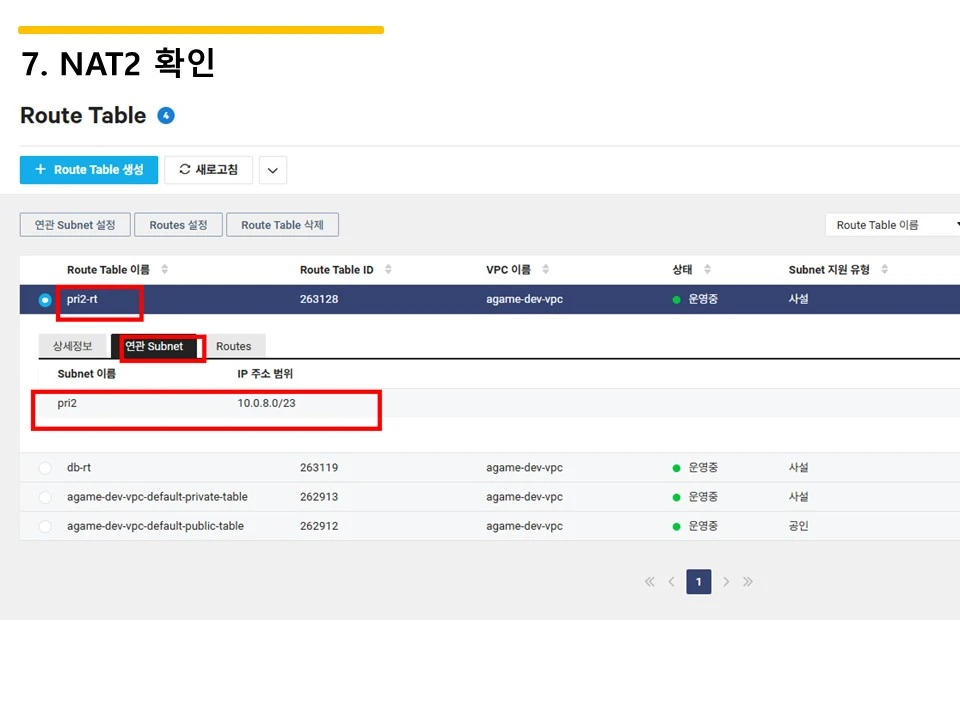Click the info badge next to Route Table heading
This screenshot has width=960, height=720.
click(x=164, y=115)
